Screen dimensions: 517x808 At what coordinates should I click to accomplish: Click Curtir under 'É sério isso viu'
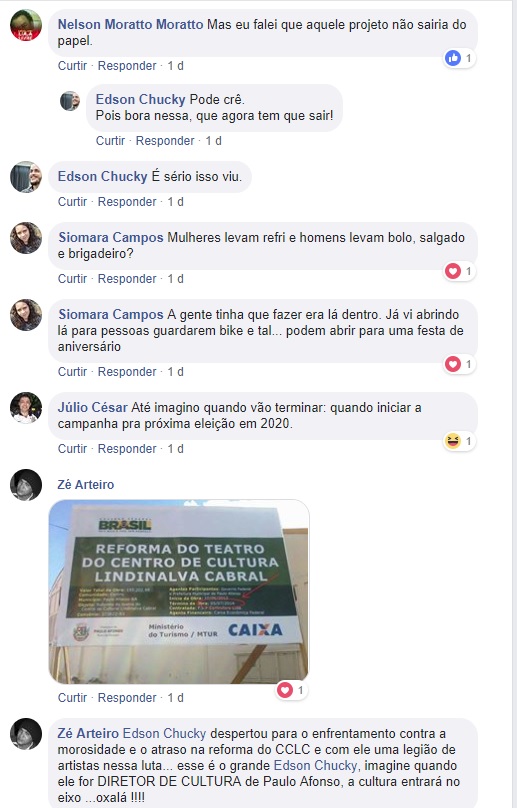pyautogui.click(x=72, y=202)
